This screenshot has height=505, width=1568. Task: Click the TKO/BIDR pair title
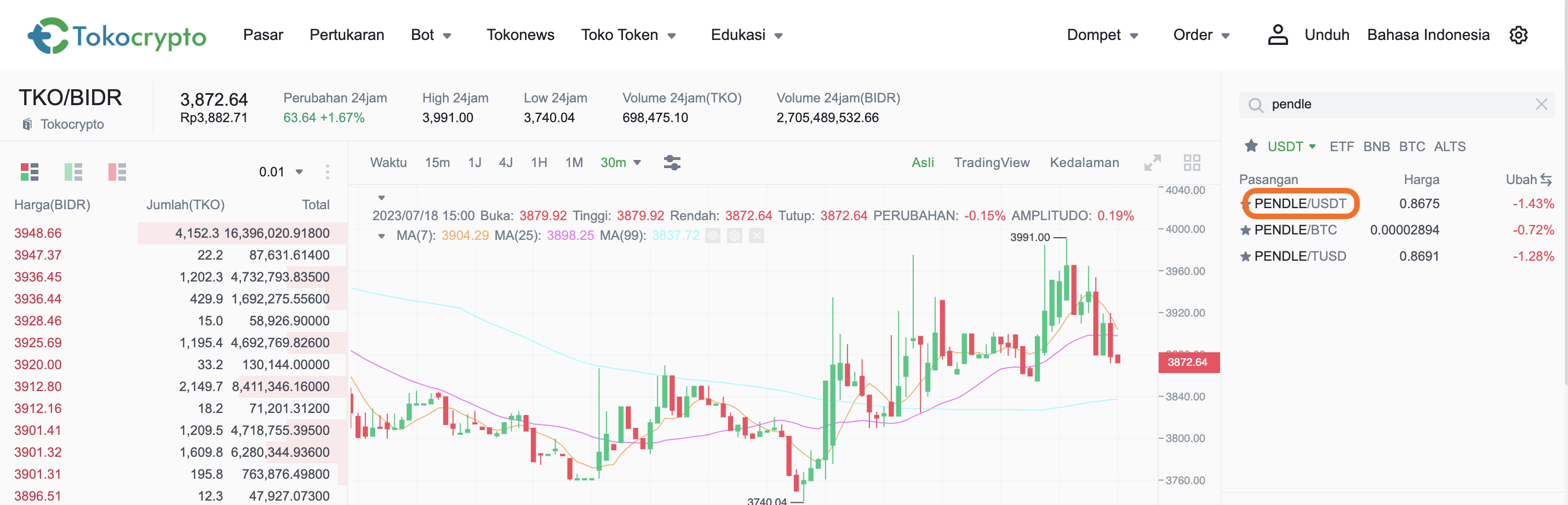pyautogui.click(x=70, y=98)
